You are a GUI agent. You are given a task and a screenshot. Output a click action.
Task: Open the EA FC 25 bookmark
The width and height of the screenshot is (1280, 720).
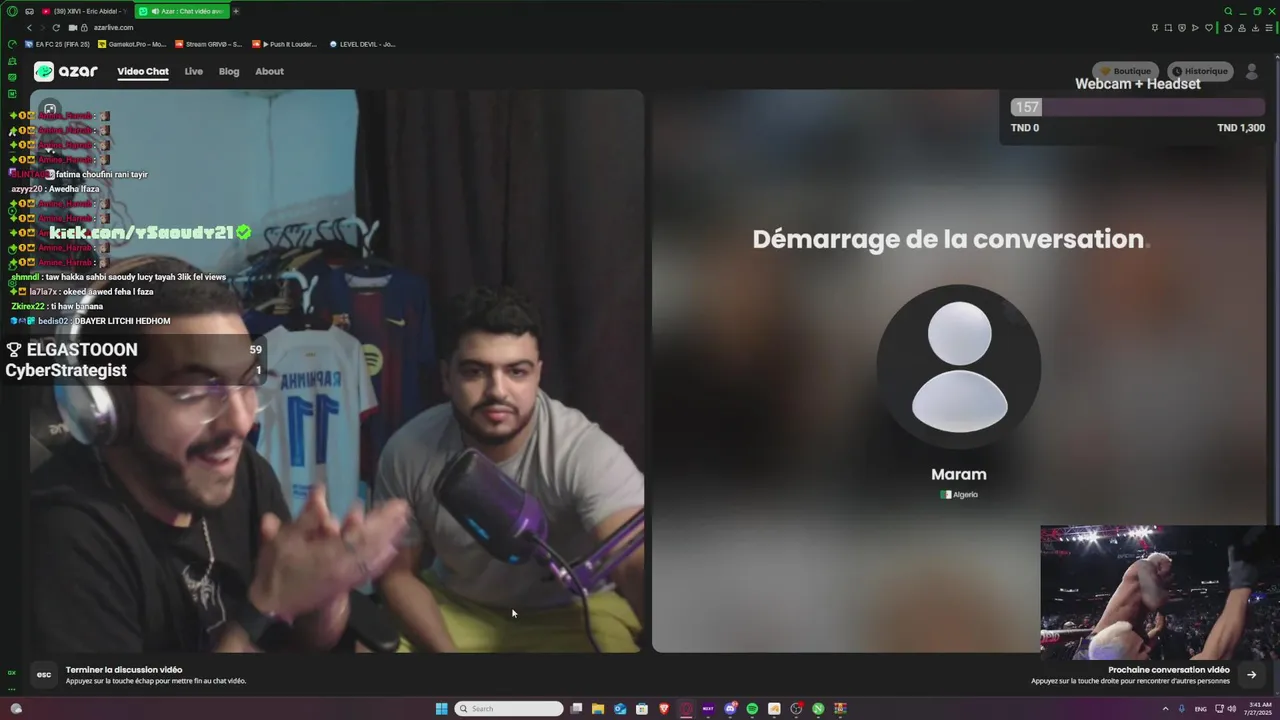(57, 44)
